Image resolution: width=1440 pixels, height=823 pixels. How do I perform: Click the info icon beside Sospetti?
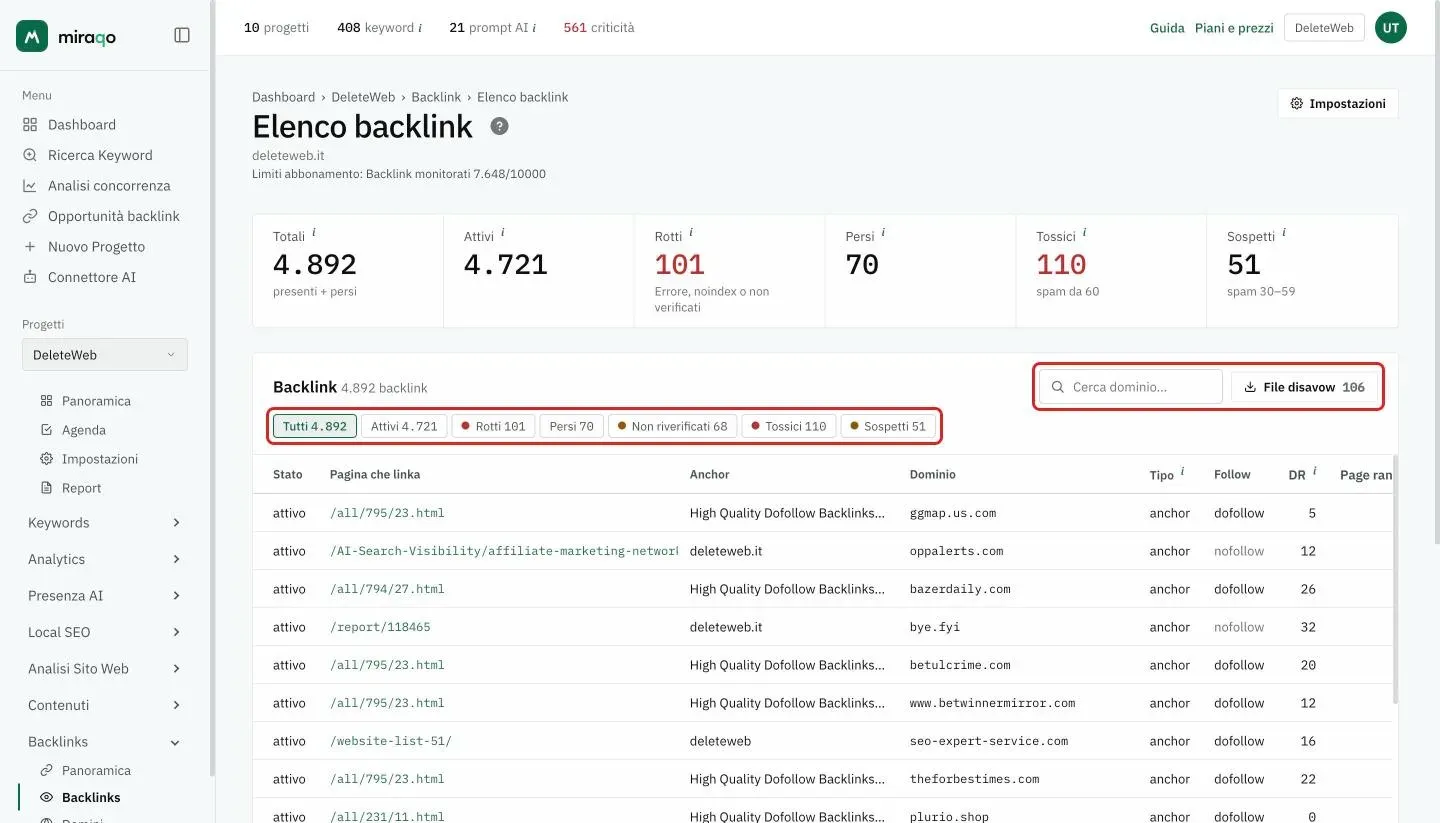1284,232
